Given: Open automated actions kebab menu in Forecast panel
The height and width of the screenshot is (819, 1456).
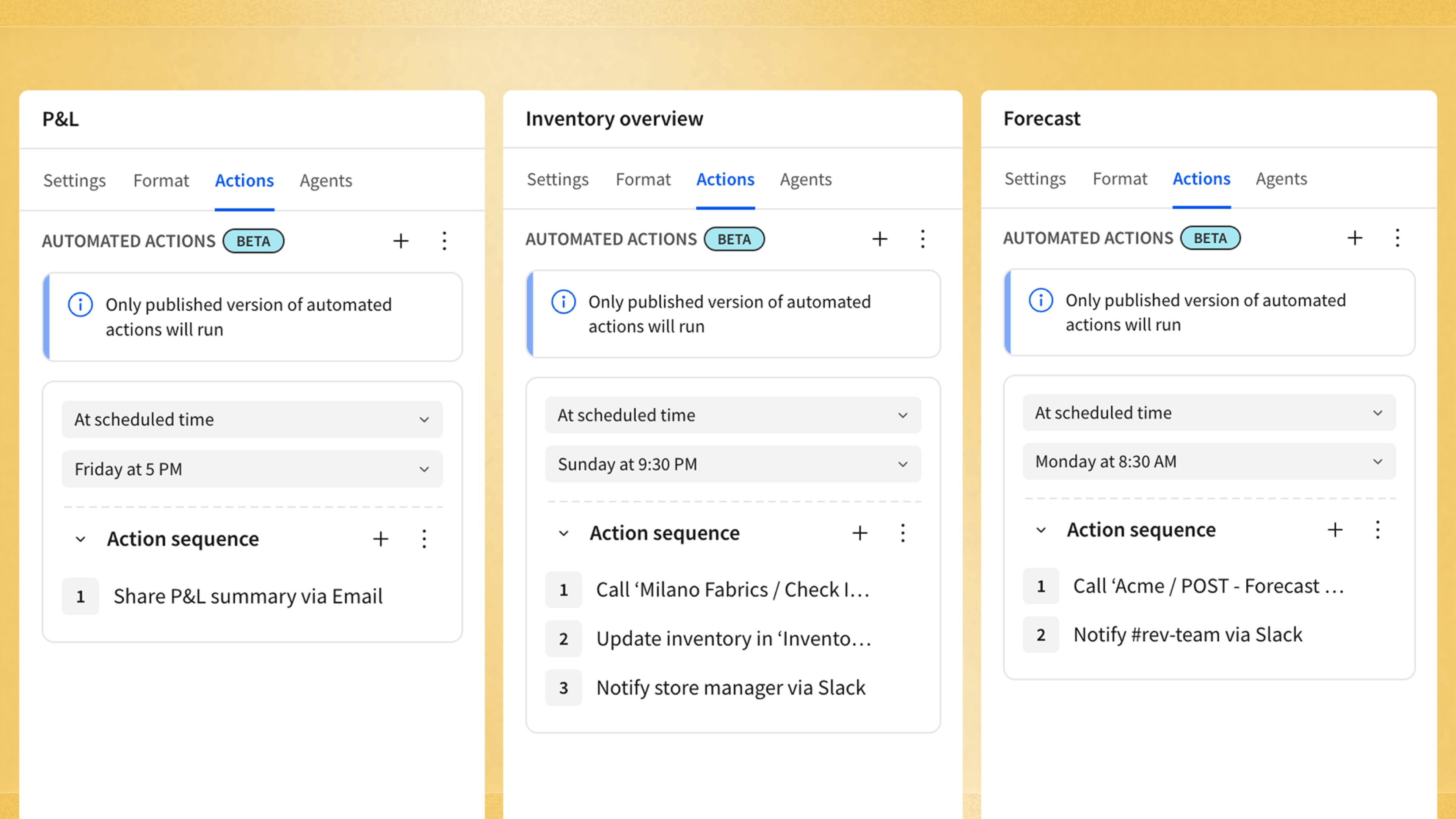Looking at the screenshot, I should tap(1397, 238).
